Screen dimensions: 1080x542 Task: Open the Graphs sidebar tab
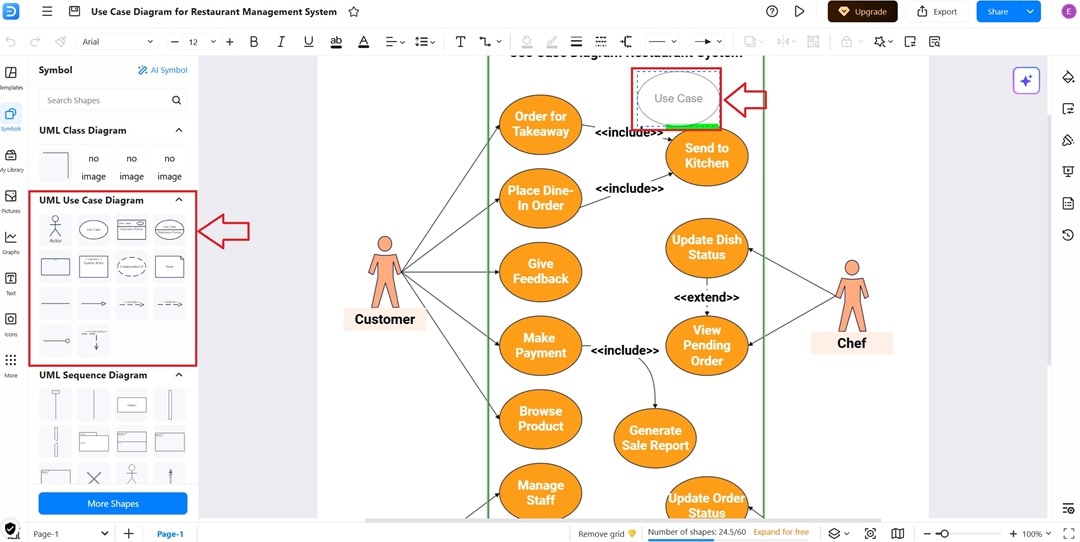click(x=10, y=242)
